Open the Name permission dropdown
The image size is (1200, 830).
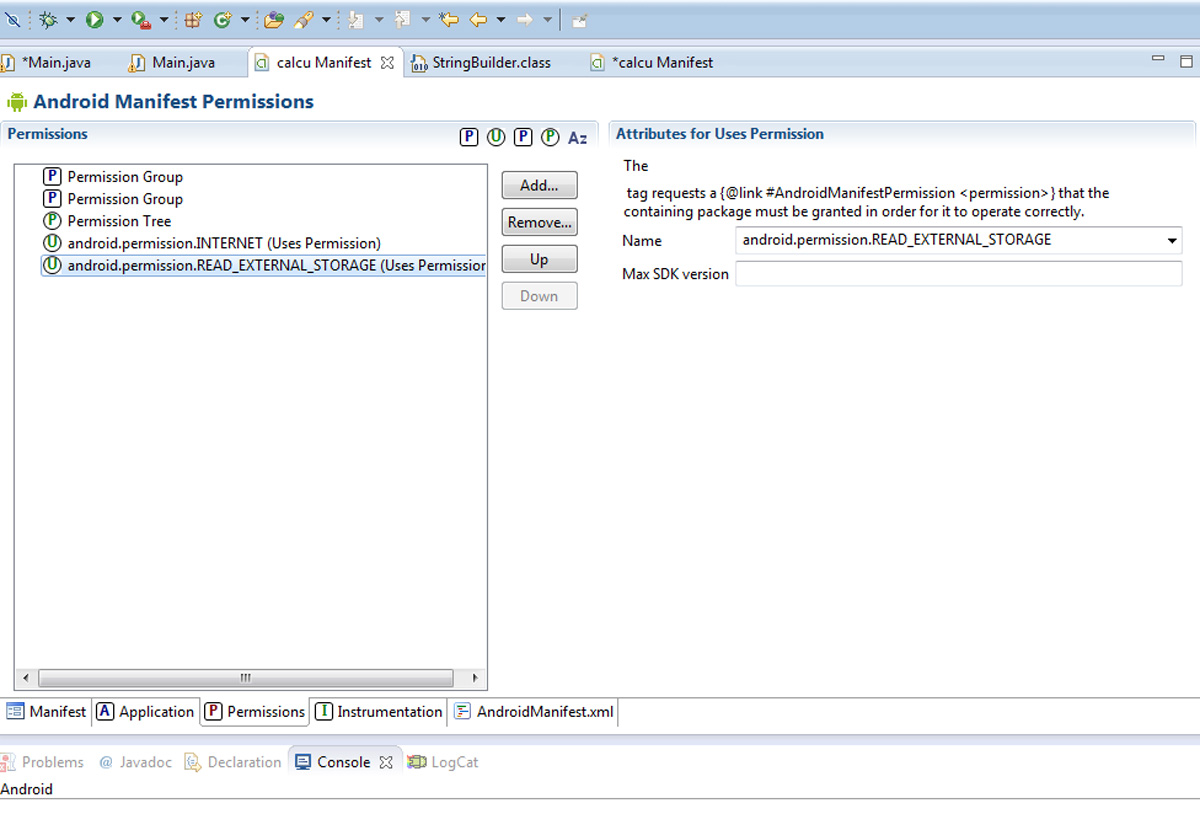pyautogui.click(x=1171, y=241)
